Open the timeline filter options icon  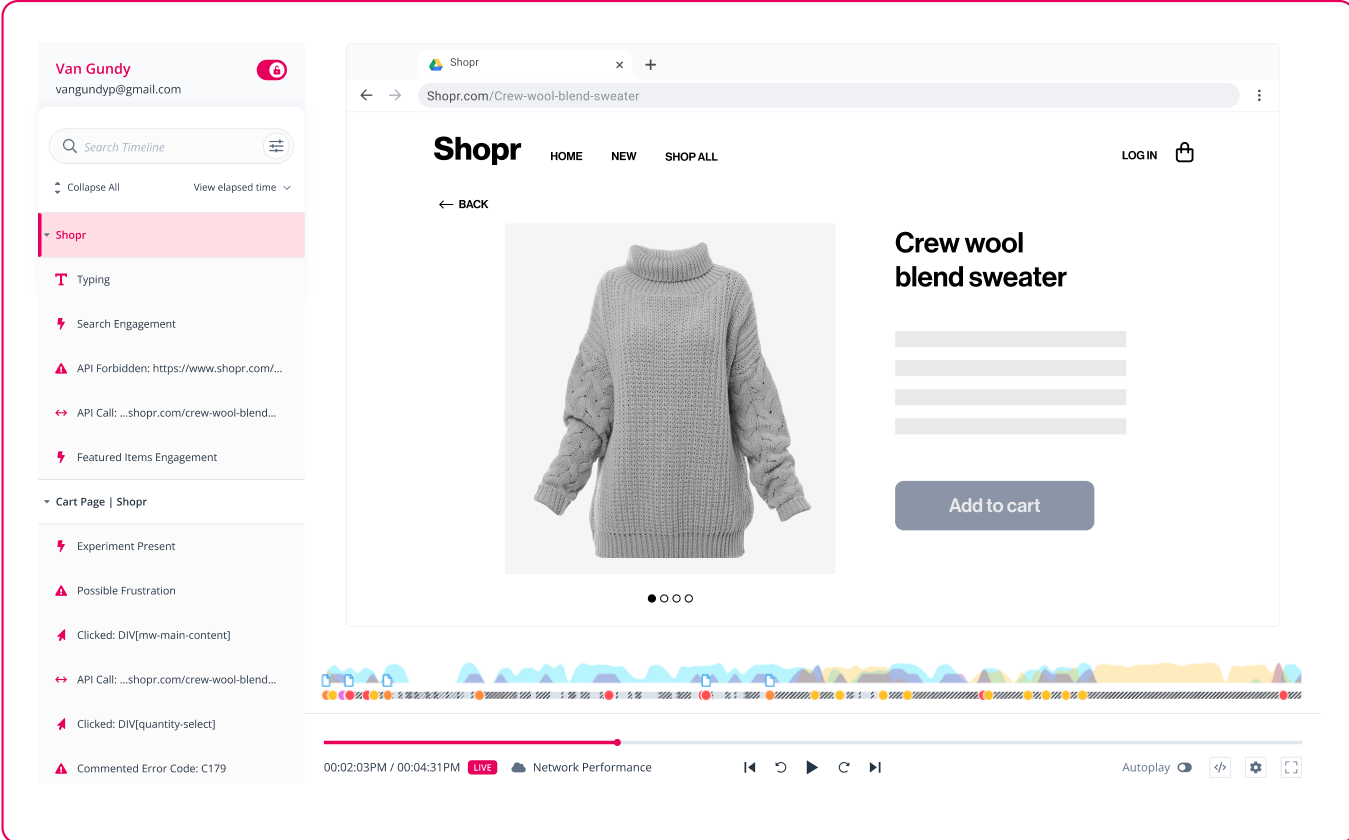(x=276, y=146)
